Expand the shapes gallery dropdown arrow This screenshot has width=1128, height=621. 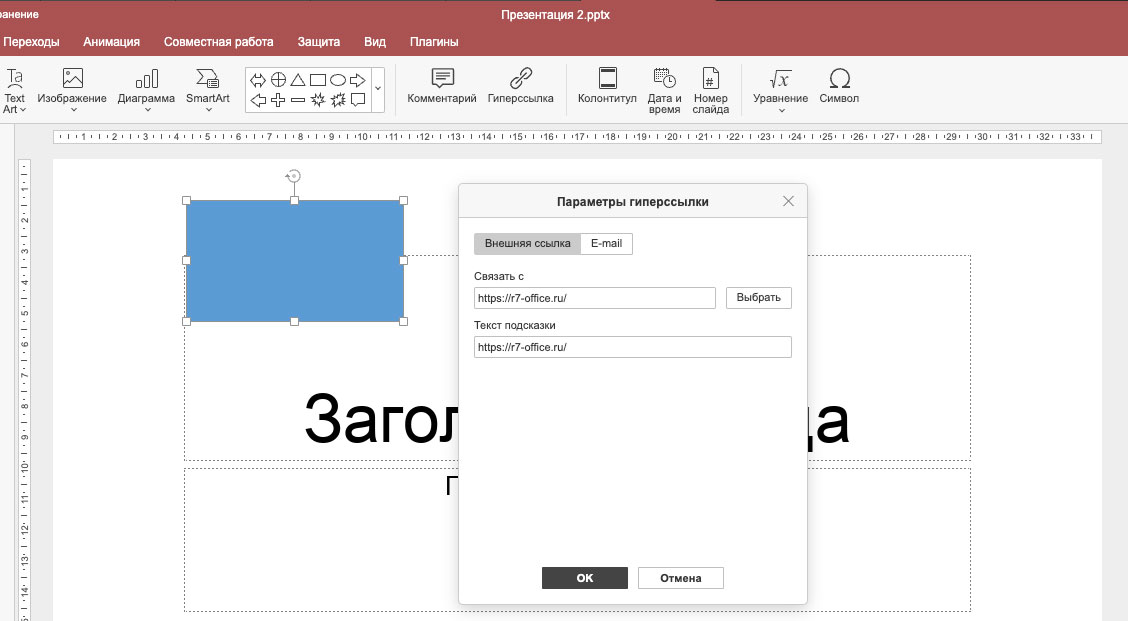[x=378, y=89]
